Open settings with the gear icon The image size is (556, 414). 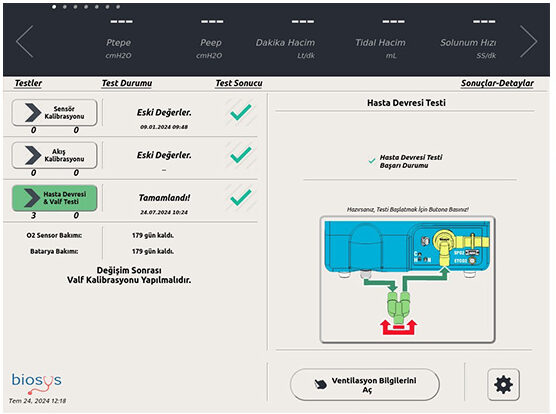503,385
